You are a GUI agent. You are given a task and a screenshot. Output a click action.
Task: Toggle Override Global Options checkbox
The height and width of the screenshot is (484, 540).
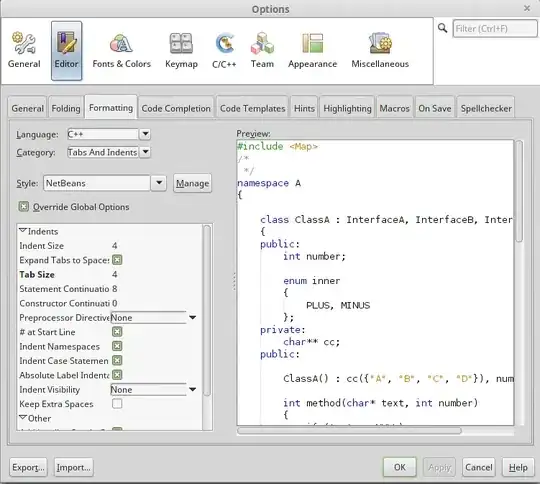(23, 207)
